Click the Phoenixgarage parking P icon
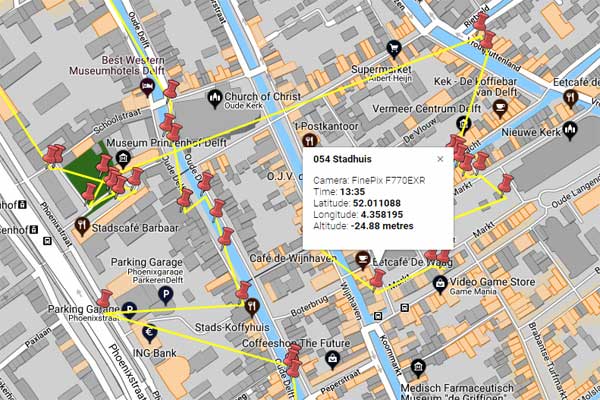 click(x=166, y=296)
